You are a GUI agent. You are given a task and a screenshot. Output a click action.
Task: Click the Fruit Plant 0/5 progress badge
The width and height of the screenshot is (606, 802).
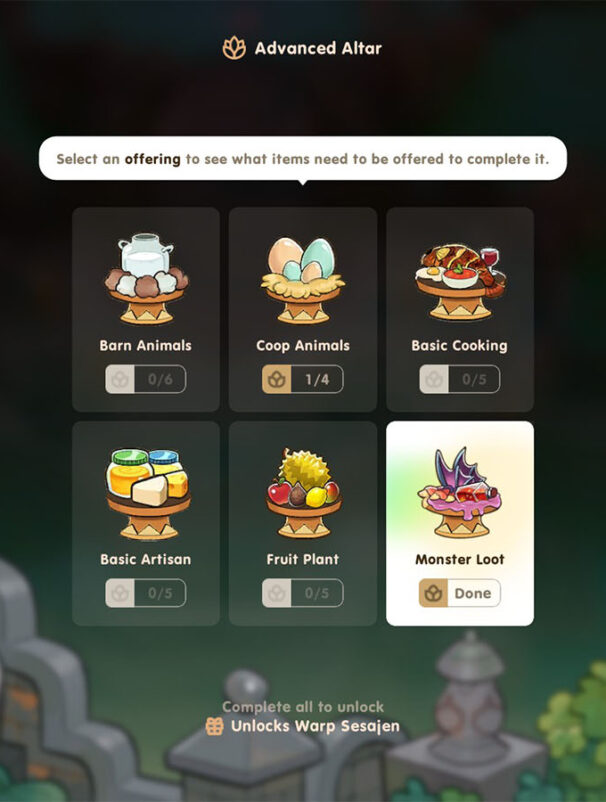(303, 593)
